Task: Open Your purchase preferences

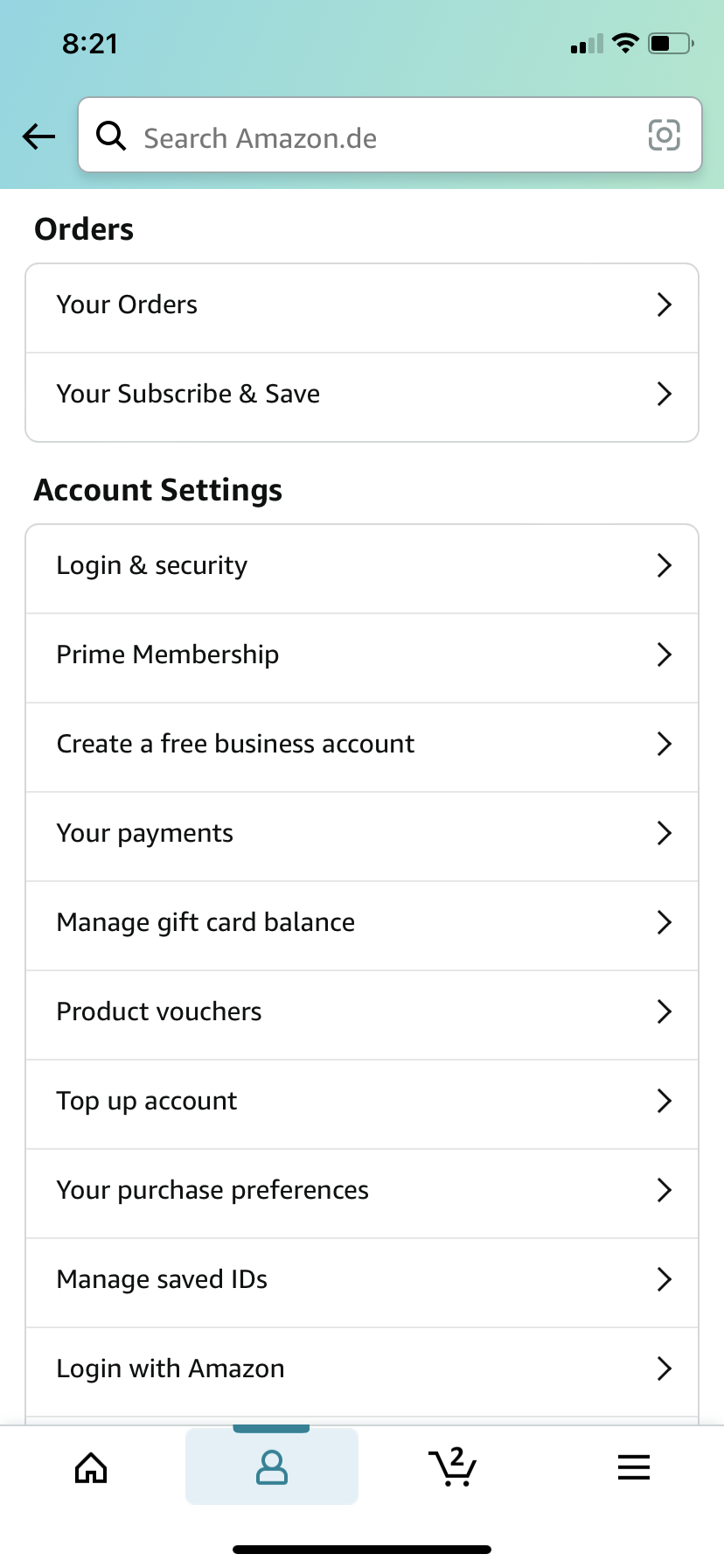Action: (361, 1190)
